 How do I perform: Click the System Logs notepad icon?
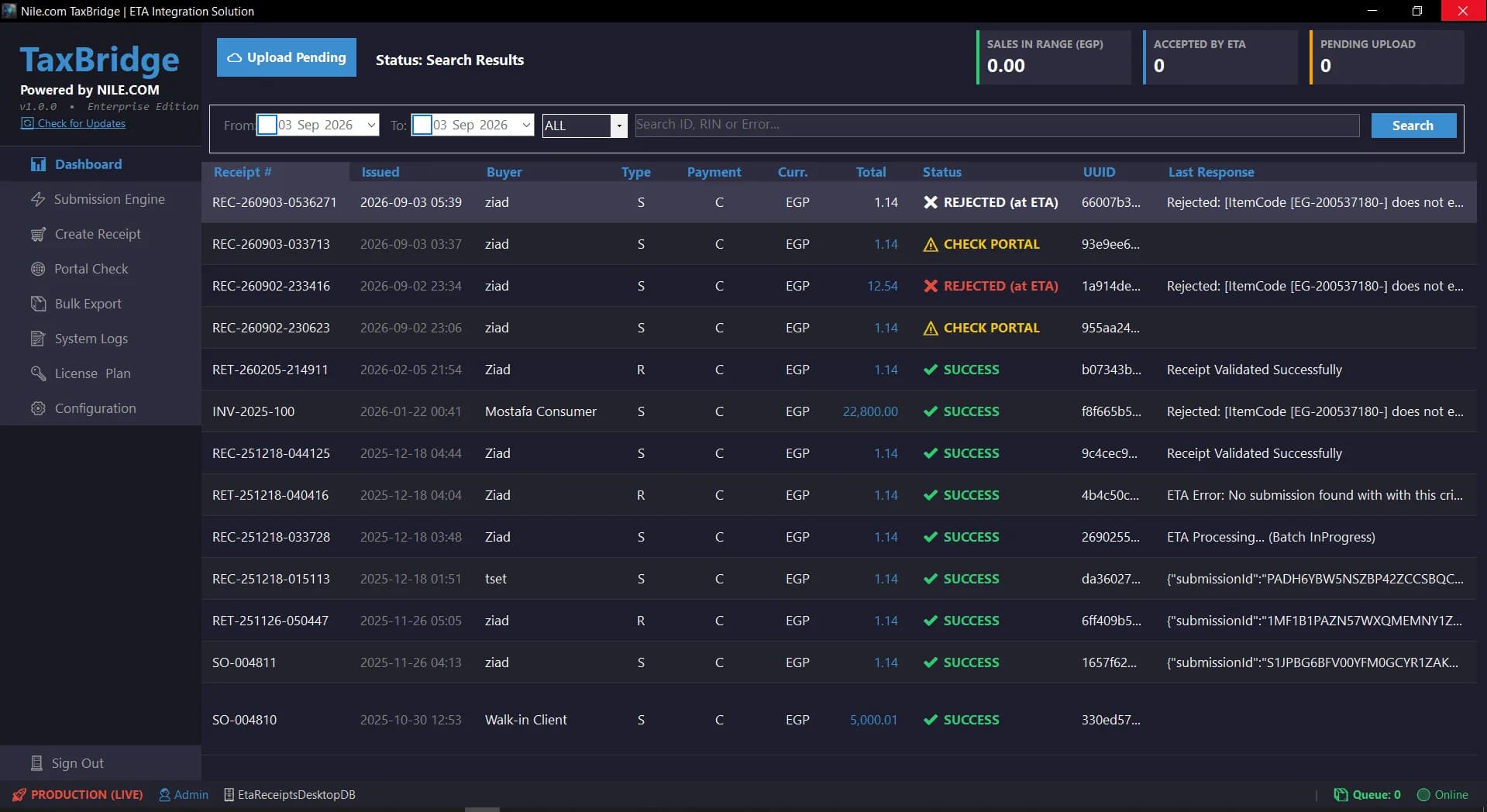pyautogui.click(x=38, y=339)
